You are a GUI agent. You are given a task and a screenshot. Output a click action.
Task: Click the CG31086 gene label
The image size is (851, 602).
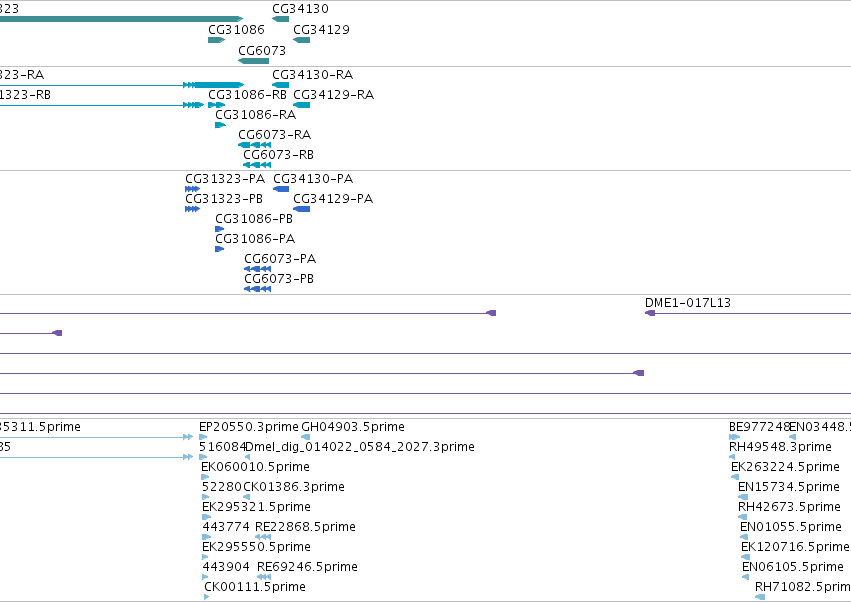(236, 29)
